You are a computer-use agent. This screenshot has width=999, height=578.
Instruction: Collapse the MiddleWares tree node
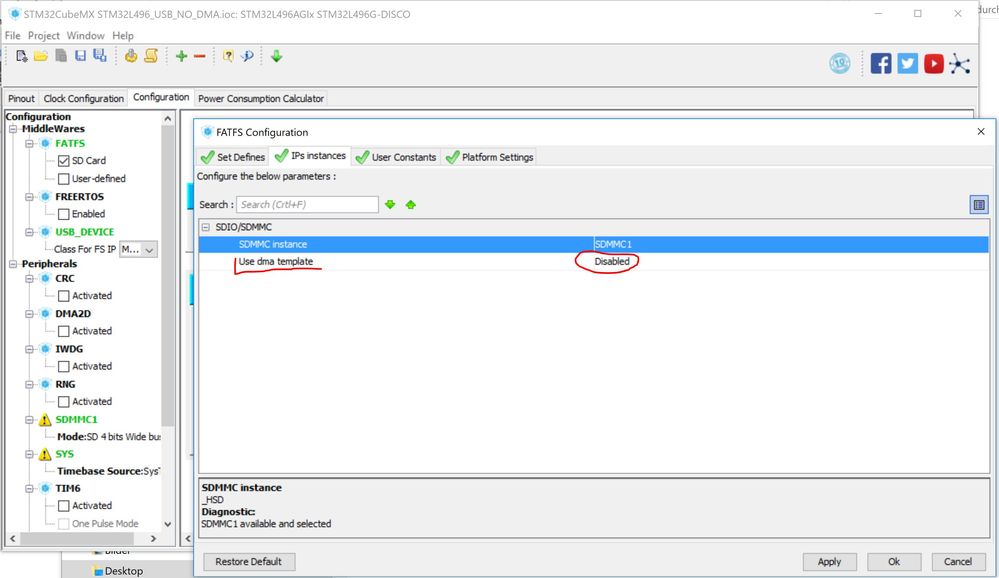click(x=13, y=129)
